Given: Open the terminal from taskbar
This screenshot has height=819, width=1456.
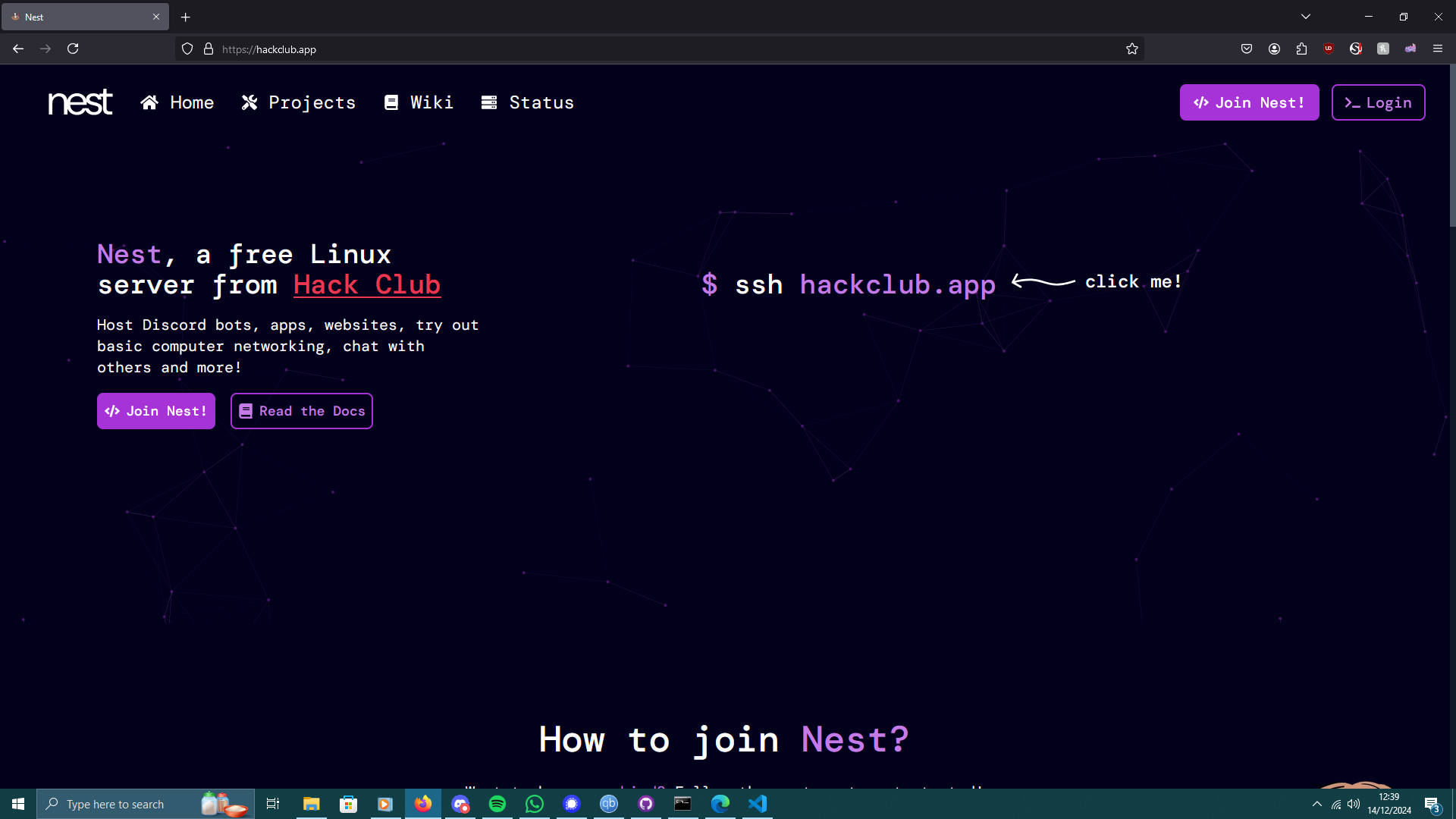Looking at the screenshot, I should coord(683,804).
